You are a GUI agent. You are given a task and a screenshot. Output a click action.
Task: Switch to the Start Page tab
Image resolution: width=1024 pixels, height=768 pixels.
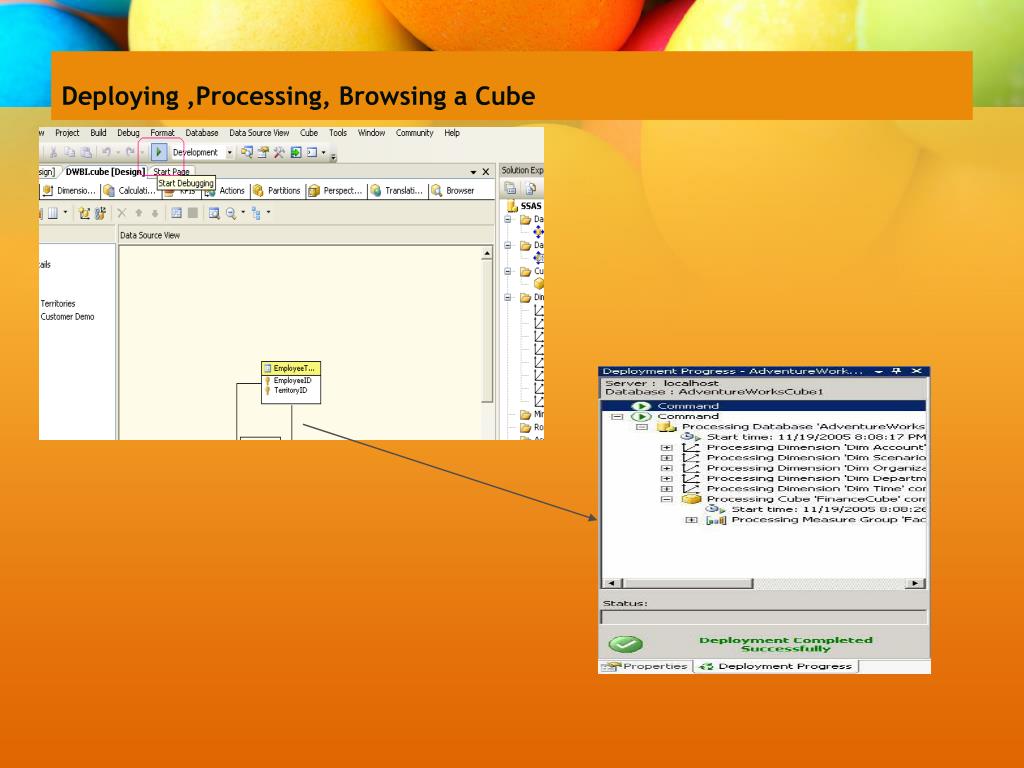(171, 172)
